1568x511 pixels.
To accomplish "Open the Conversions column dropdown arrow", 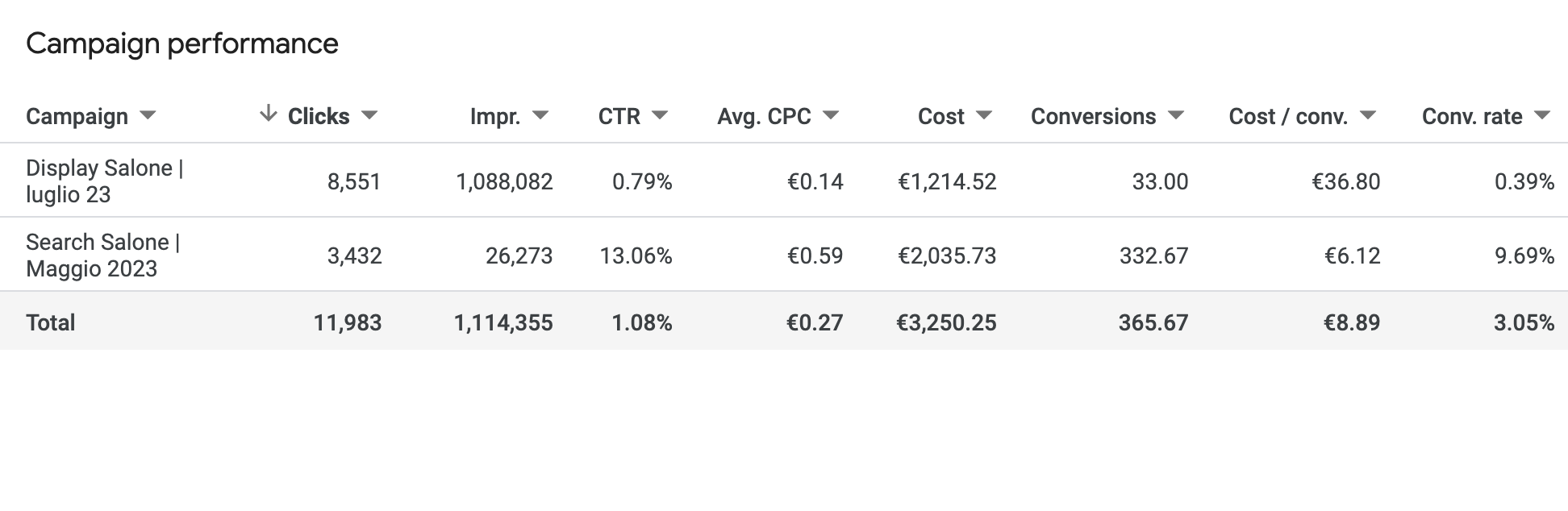I will pos(1176,115).
